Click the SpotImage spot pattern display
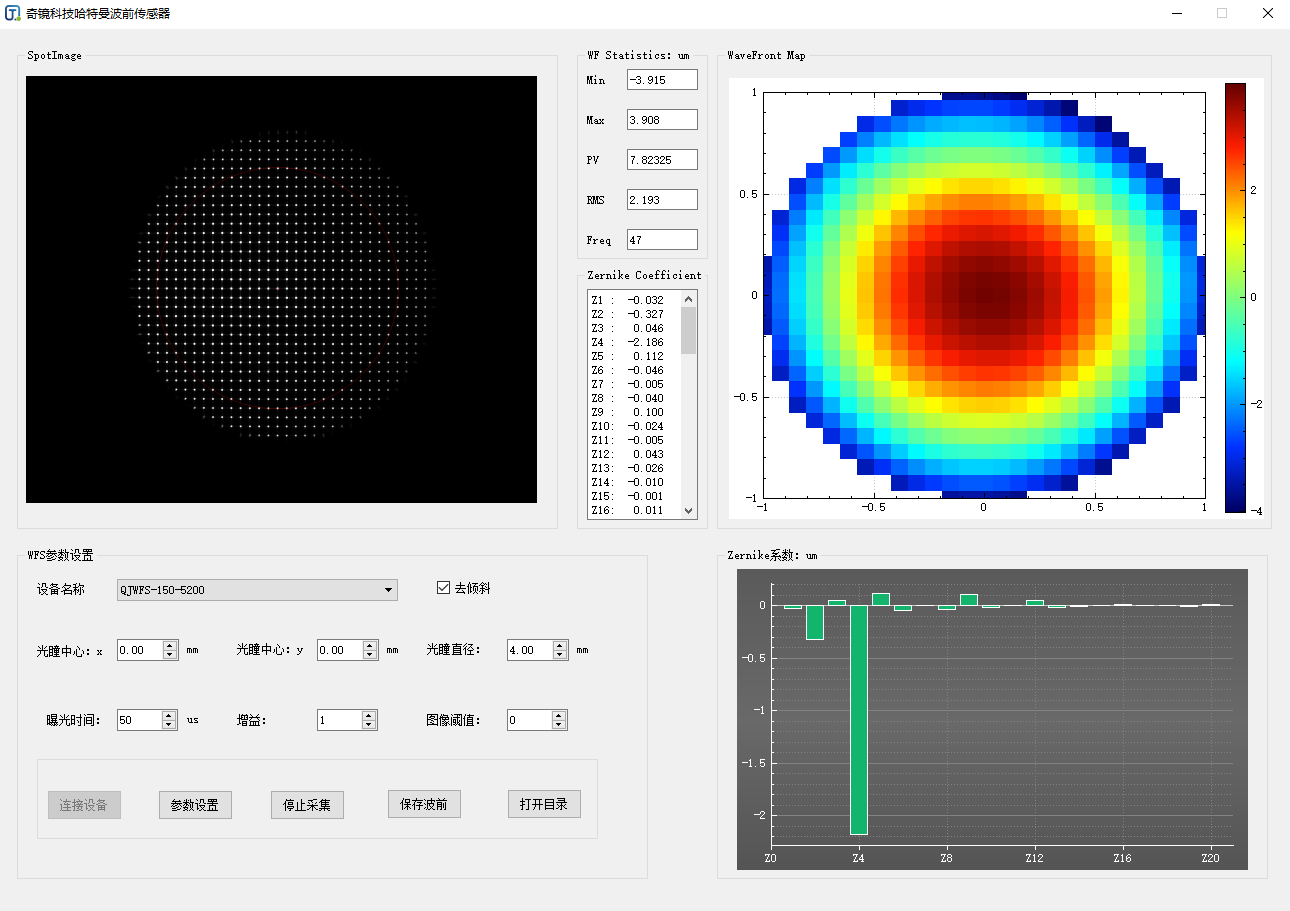The height and width of the screenshot is (911, 1290). click(x=281, y=290)
